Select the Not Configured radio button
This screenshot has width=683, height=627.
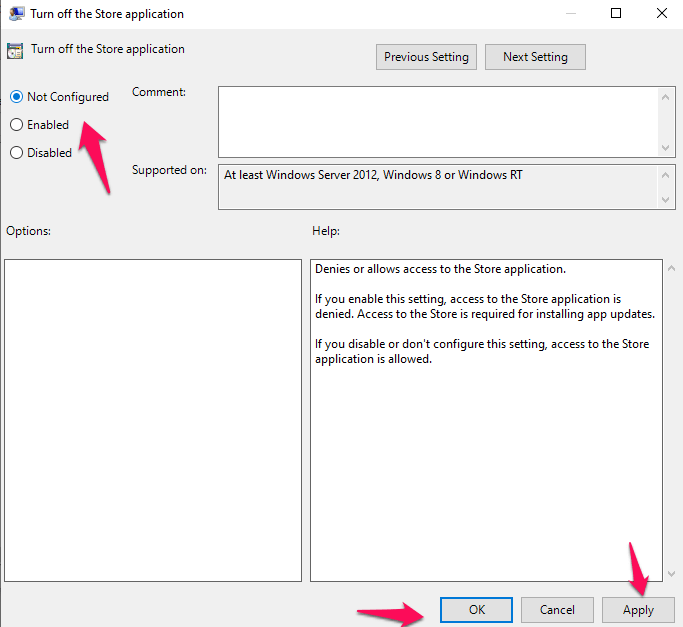pyautogui.click(x=17, y=97)
